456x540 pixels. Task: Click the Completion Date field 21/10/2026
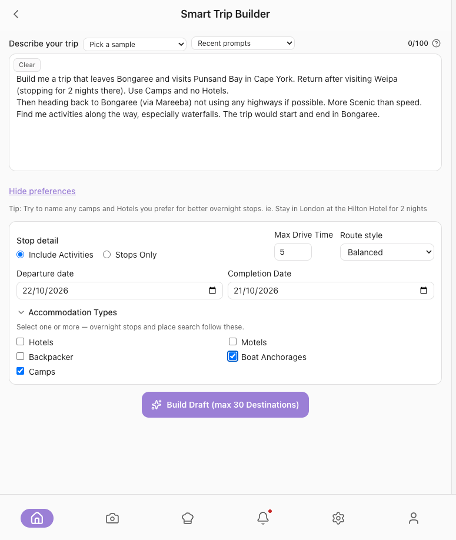point(330,291)
